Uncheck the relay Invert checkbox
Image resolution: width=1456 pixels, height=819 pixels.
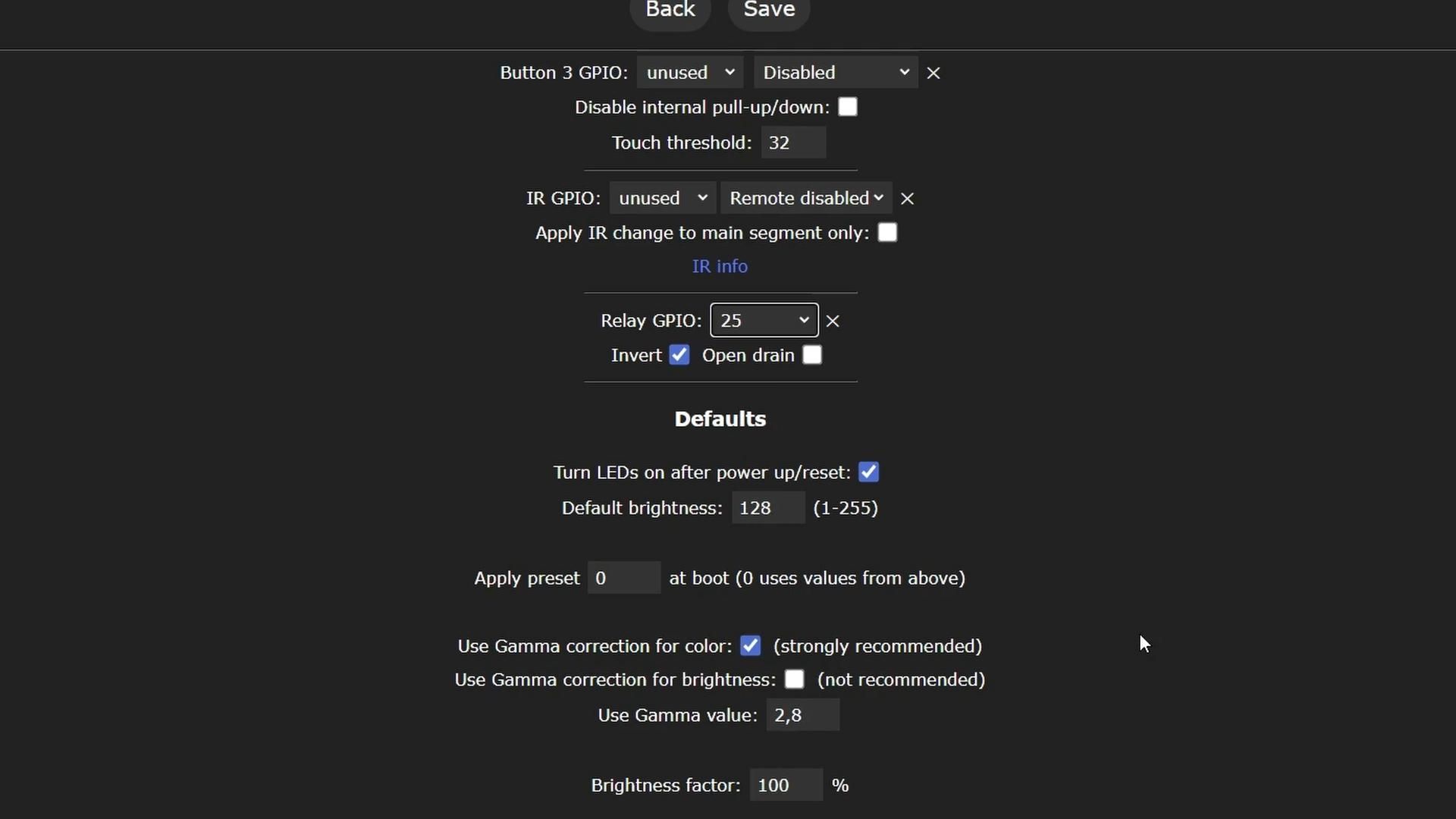[x=679, y=355]
